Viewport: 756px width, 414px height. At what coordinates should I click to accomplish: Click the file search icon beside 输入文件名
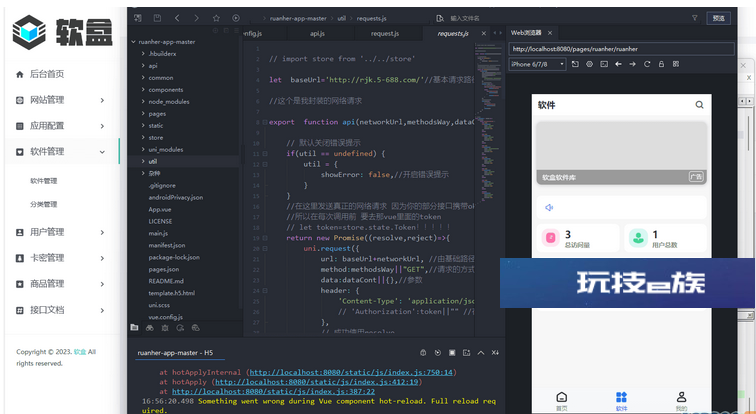tap(440, 18)
